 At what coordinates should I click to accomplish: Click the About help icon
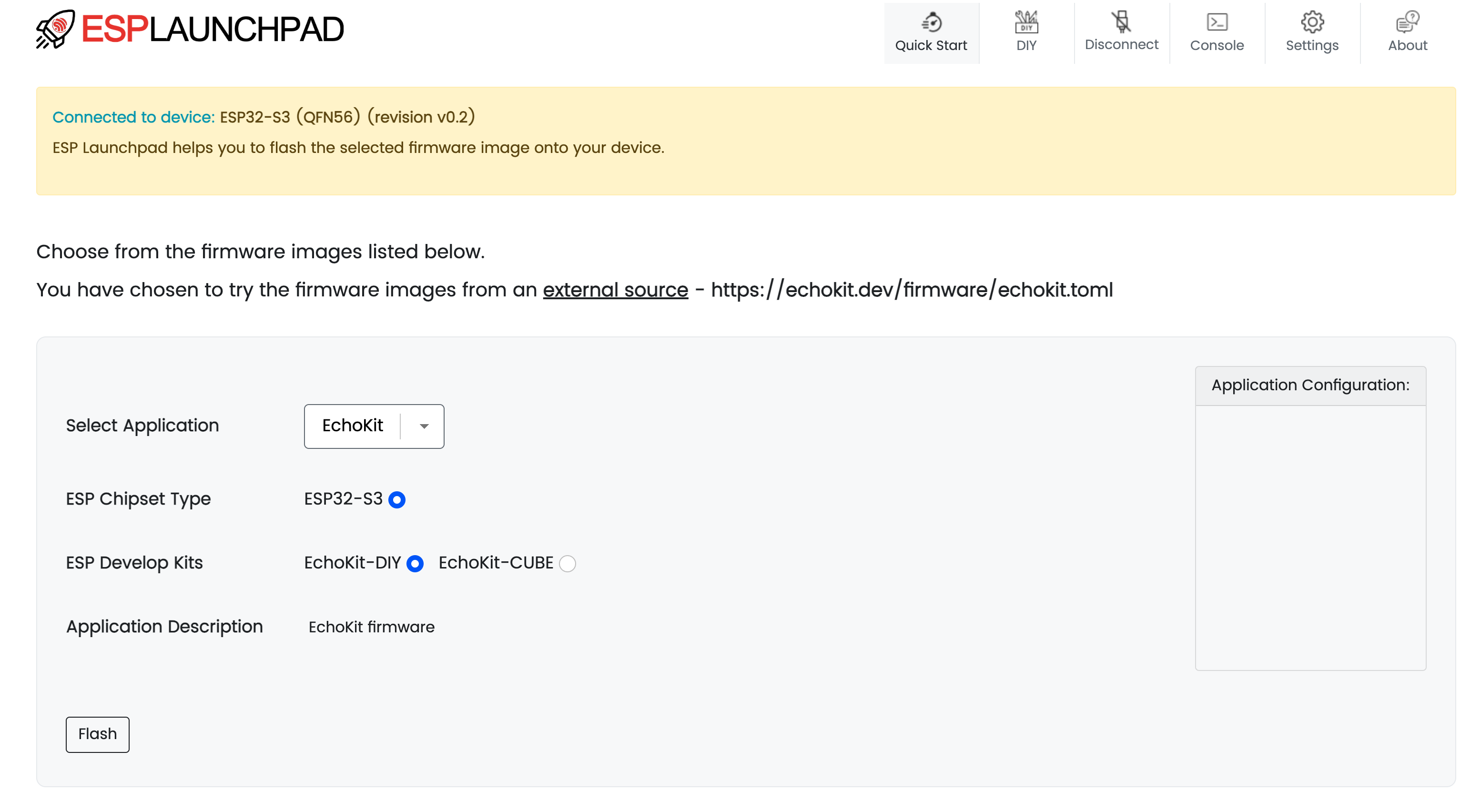click(x=1407, y=22)
